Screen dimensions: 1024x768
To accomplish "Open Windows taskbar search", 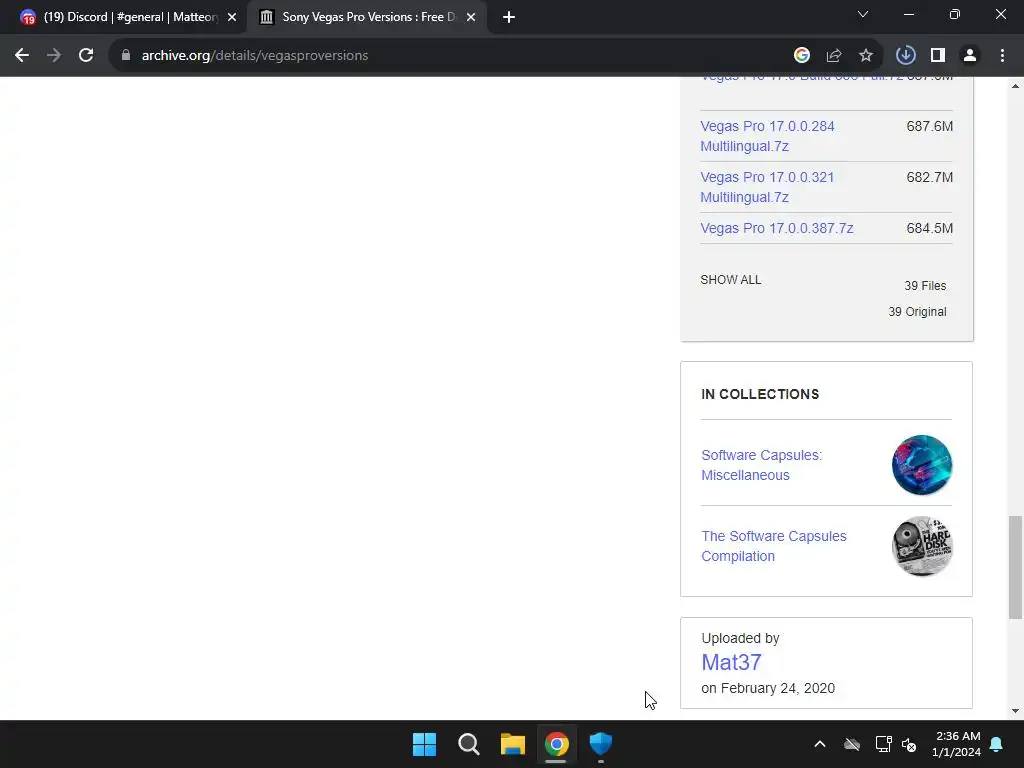I will point(468,744).
